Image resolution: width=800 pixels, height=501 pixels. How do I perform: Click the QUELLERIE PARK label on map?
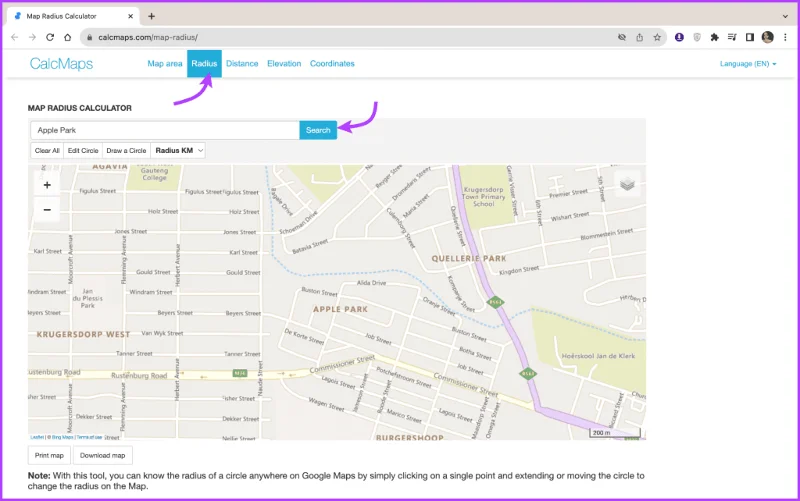pyautogui.click(x=469, y=258)
